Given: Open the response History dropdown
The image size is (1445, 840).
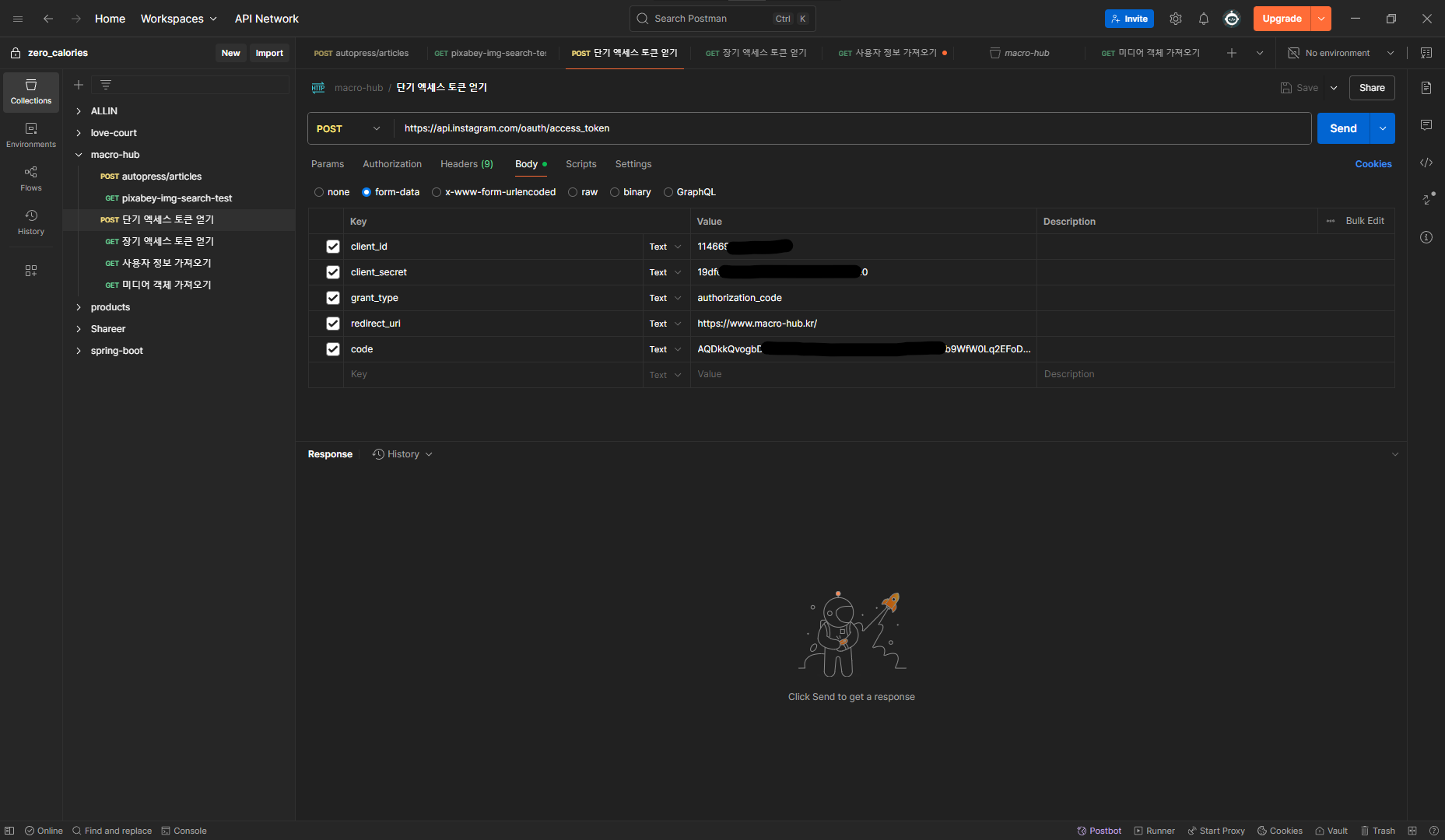Looking at the screenshot, I should pyautogui.click(x=402, y=454).
